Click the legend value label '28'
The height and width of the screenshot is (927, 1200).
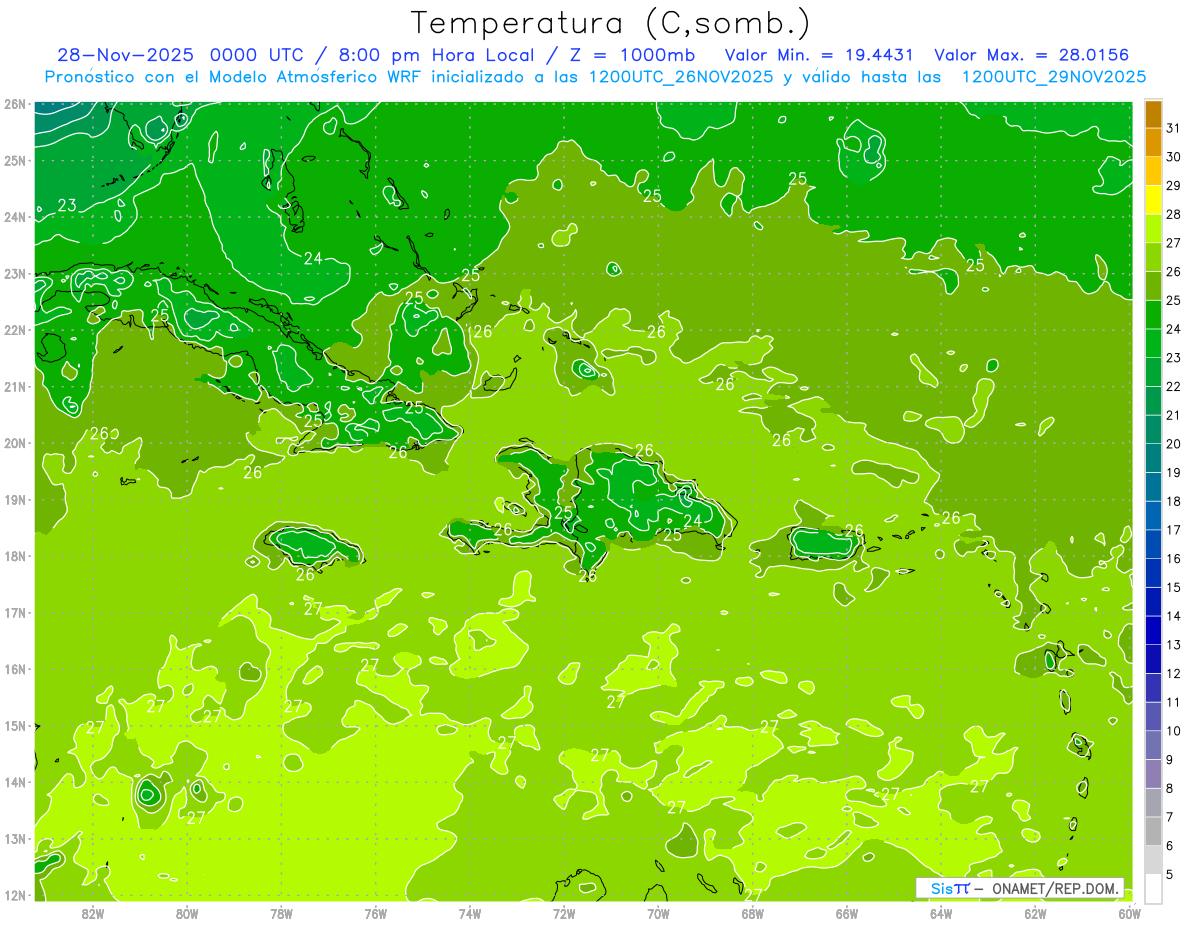pyautogui.click(x=1174, y=214)
